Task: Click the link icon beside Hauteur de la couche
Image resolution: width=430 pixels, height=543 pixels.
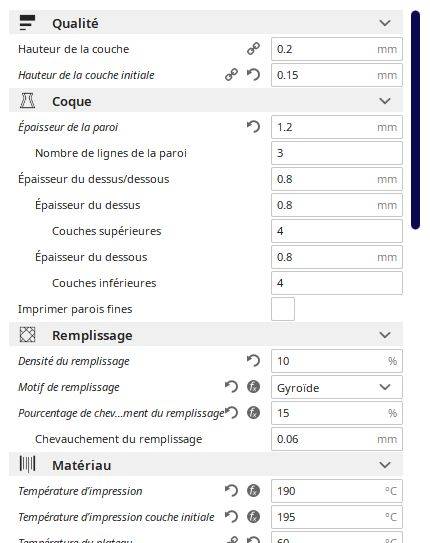Action: click(x=253, y=49)
